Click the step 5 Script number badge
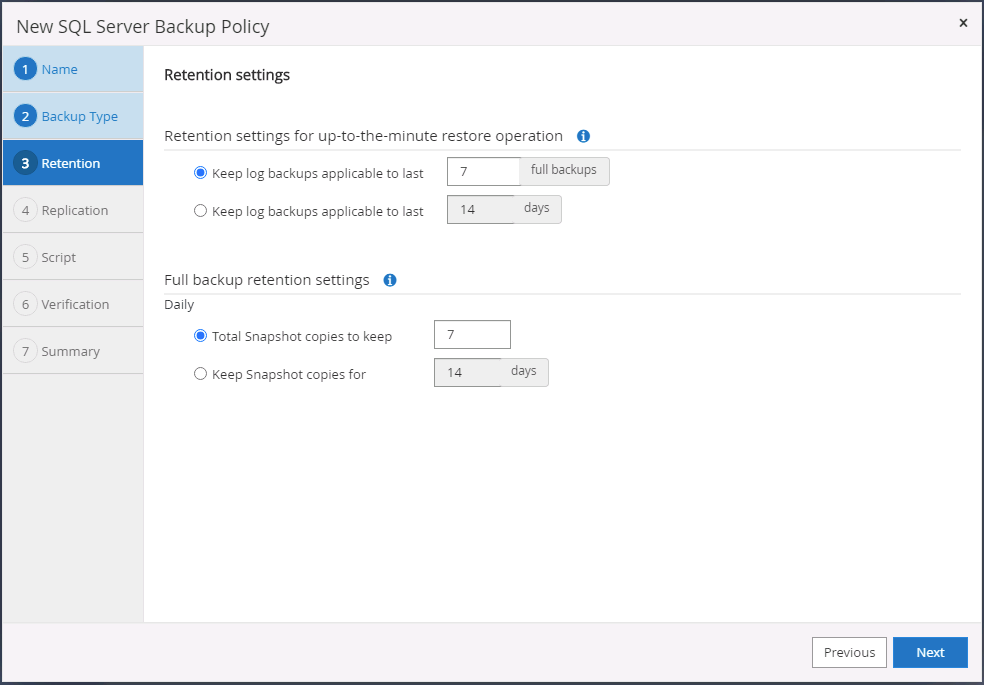984x685 pixels. coord(25,257)
